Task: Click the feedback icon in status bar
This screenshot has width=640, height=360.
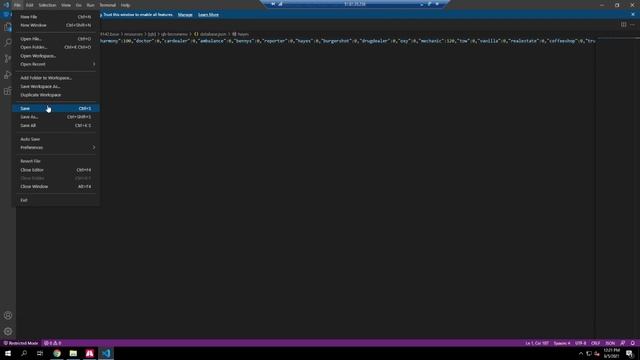Action: coord(622,343)
